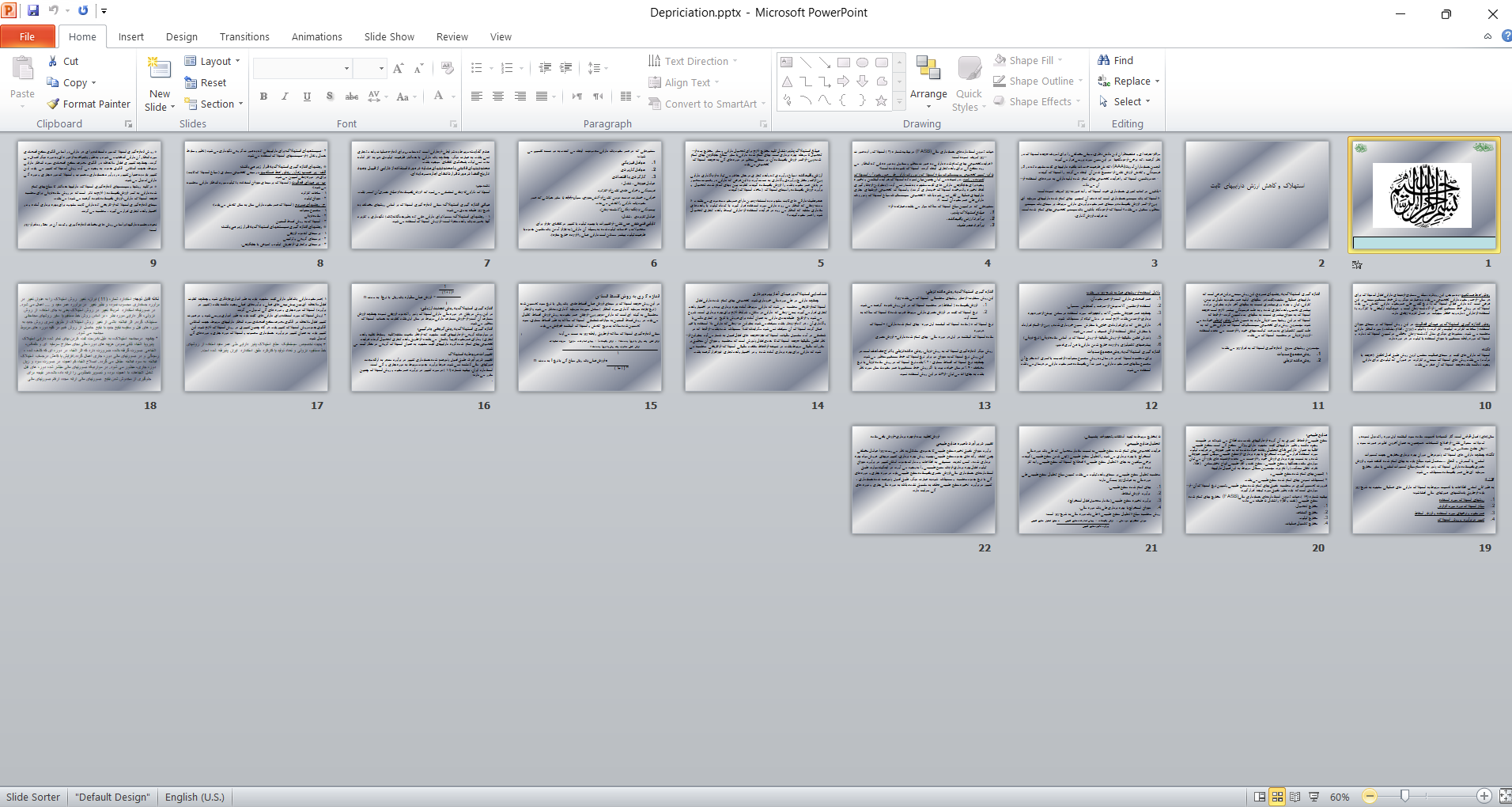Toggle Center text alignment
Image resolution: width=1512 pixels, height=807 pixels.
click(x=498, y=97)
